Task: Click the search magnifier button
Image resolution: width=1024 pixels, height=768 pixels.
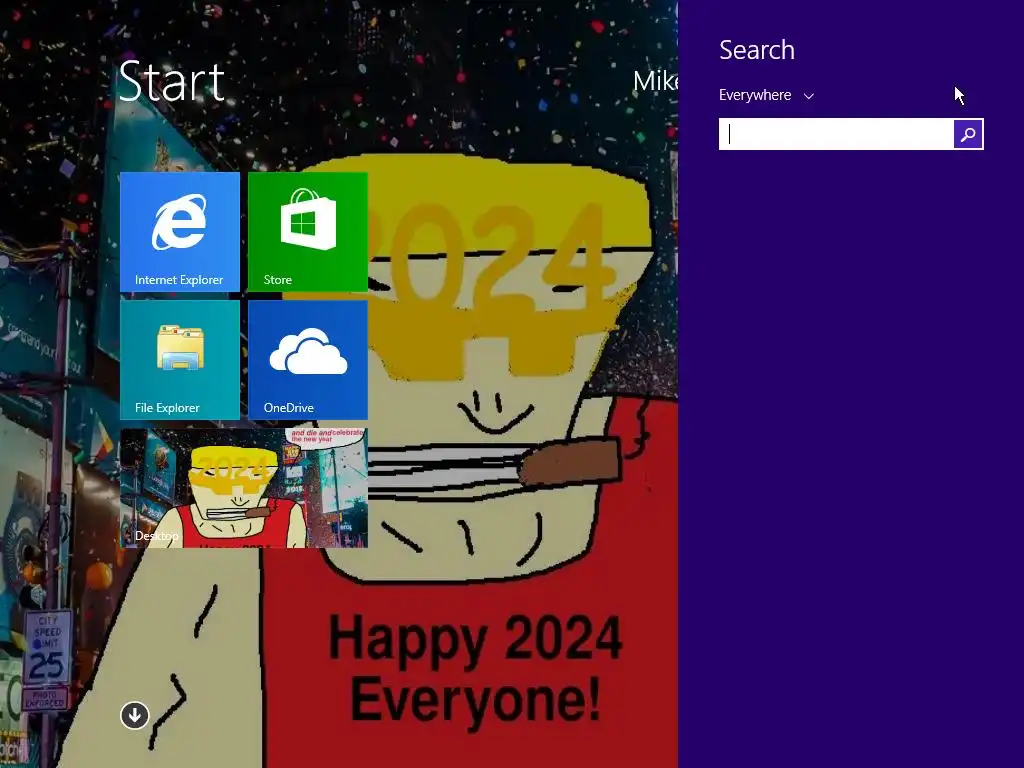Action: (968, 134)
